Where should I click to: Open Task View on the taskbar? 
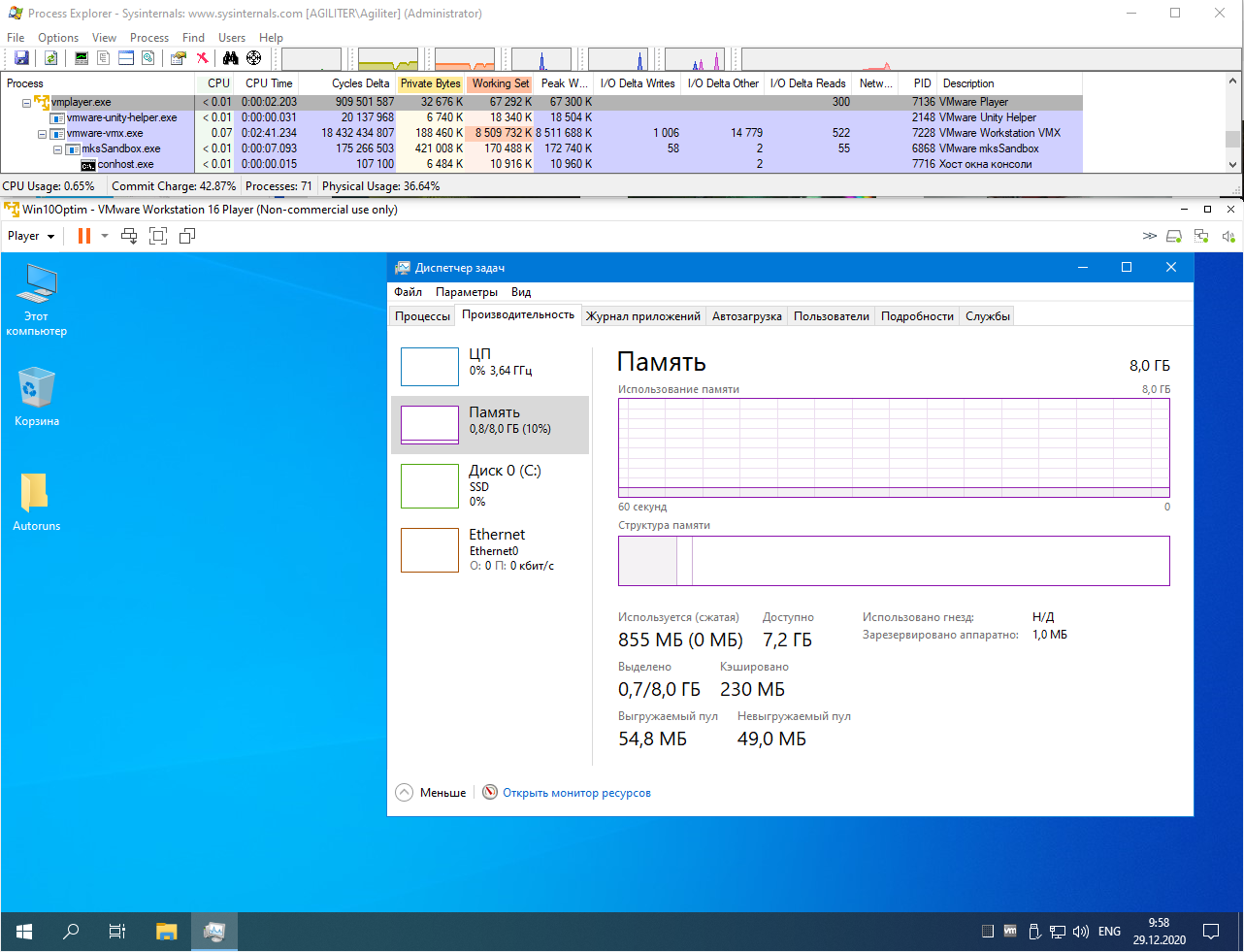tap(117, 932)
